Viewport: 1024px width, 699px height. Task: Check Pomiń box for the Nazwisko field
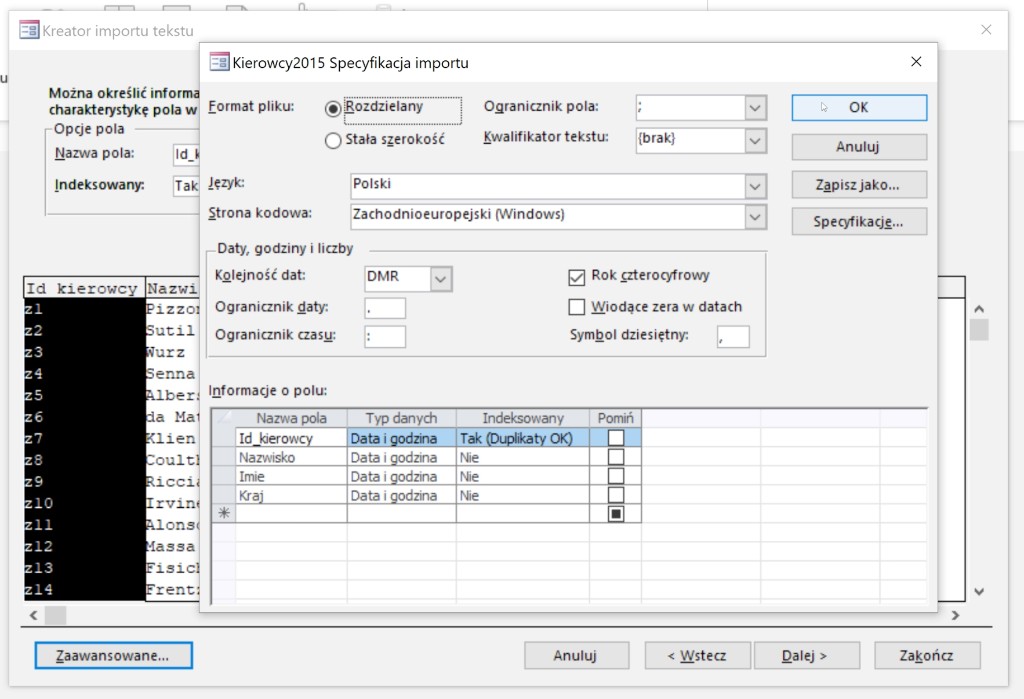point(616,457)
